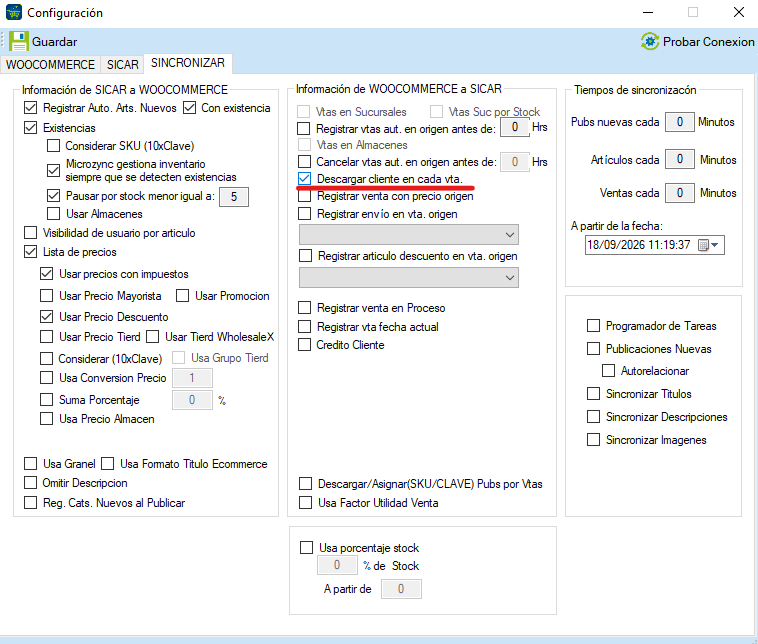This screenshot has width=758, height=644.
Task: Click the Guardar floppy disk icon
Action: (18, 42)
